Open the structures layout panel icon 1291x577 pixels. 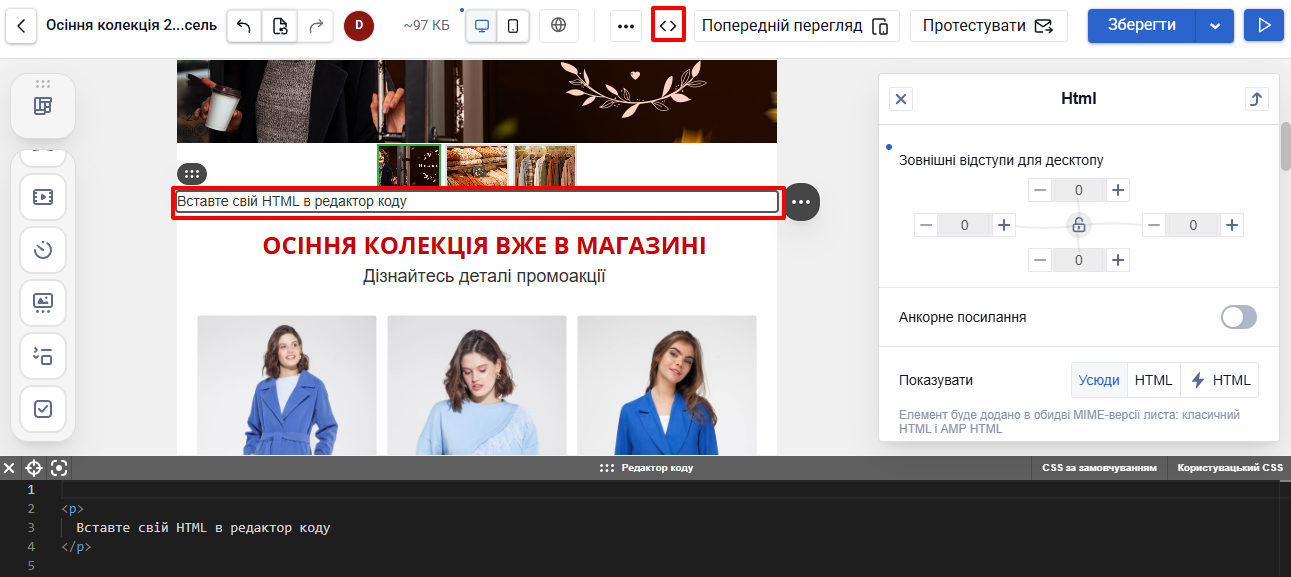click(43, 106)
